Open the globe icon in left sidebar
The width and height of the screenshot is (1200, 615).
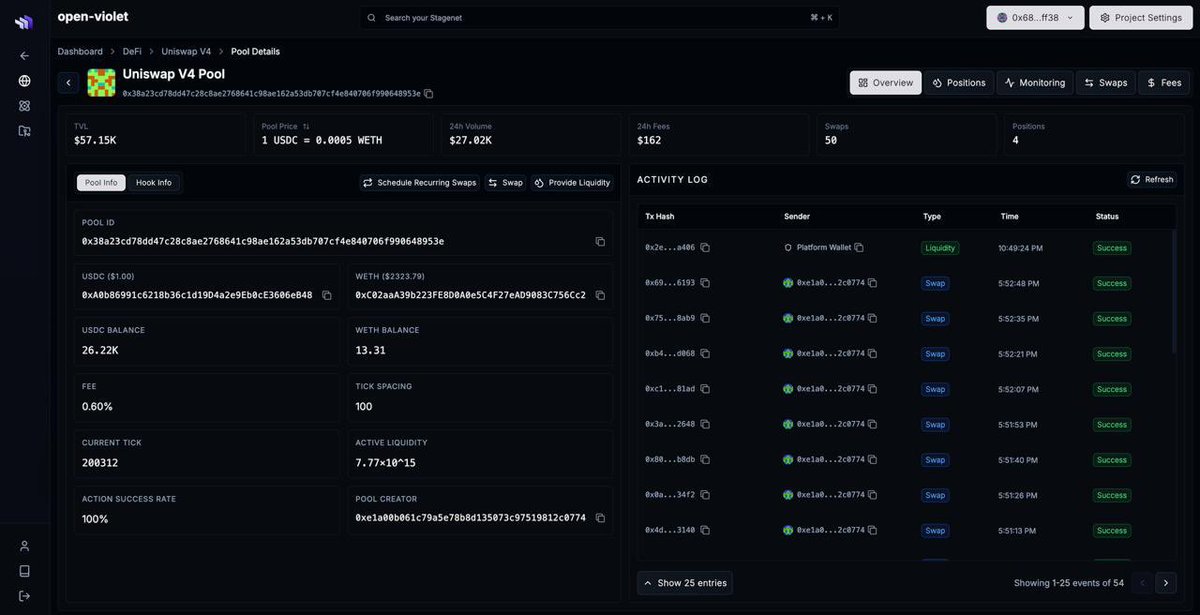(x=24, y=81)
